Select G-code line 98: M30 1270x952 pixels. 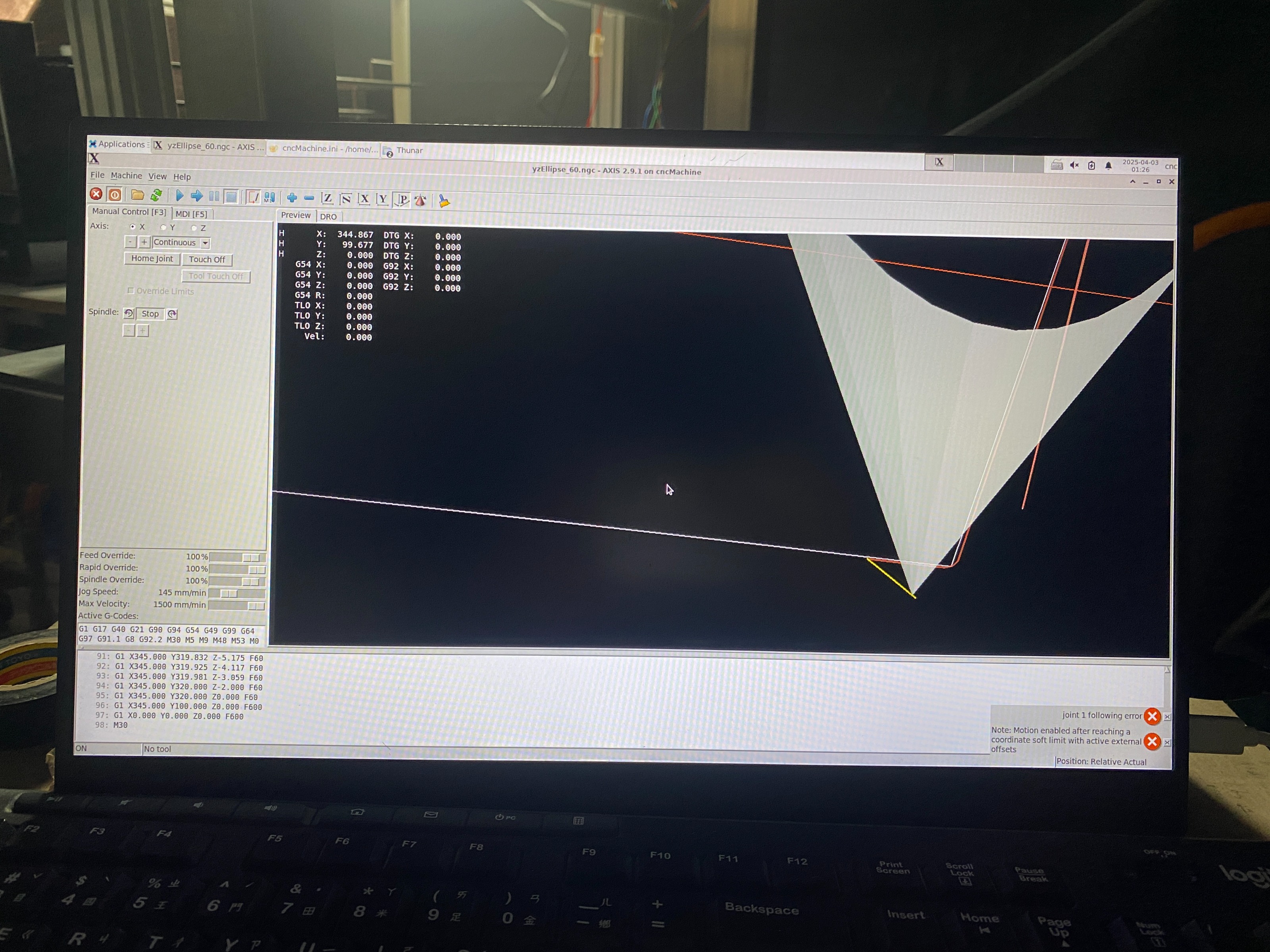click(x=112, y=726)
